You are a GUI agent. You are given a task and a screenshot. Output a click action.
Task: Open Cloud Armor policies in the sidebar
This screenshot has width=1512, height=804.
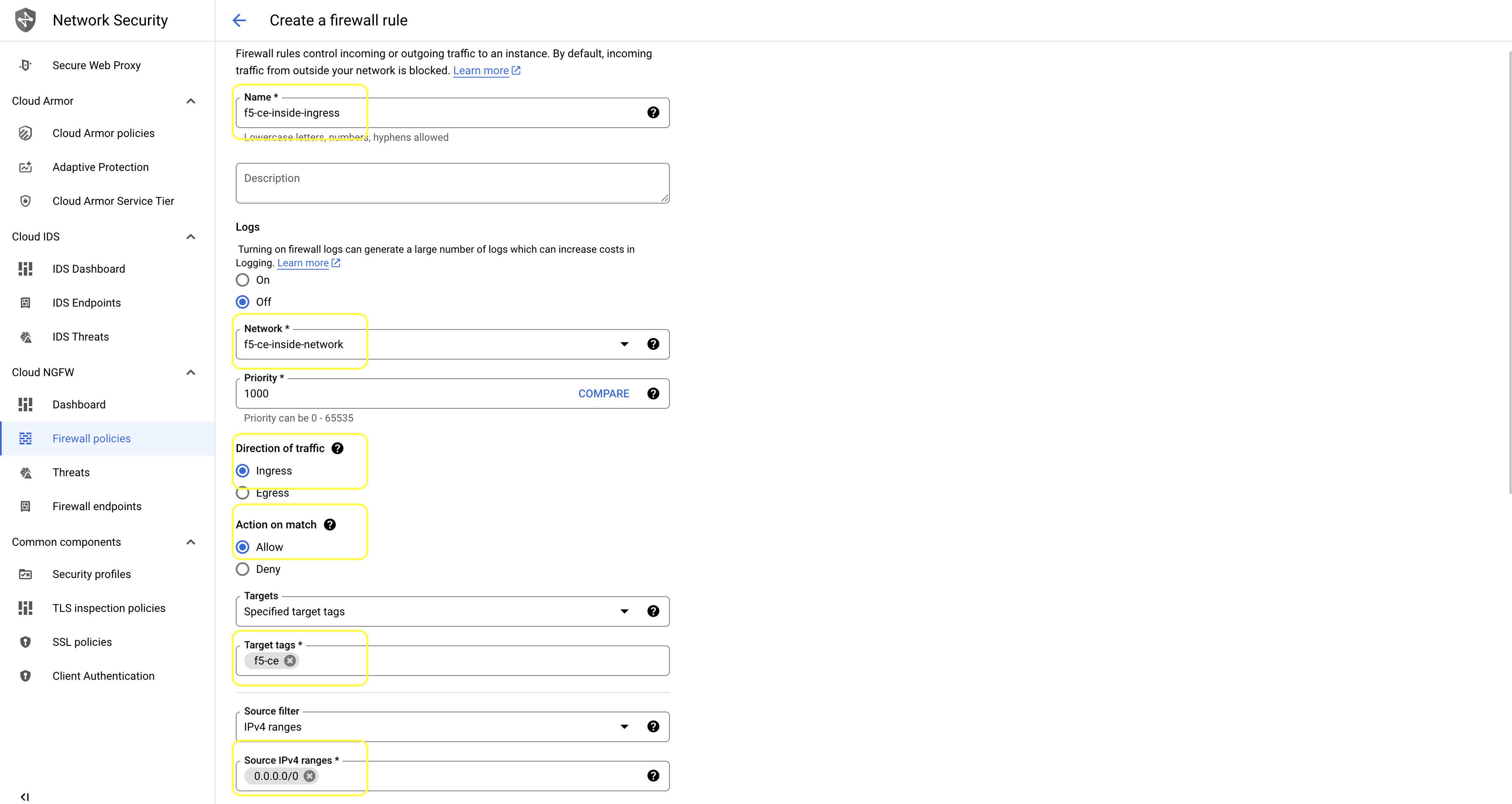coord(103,133)
